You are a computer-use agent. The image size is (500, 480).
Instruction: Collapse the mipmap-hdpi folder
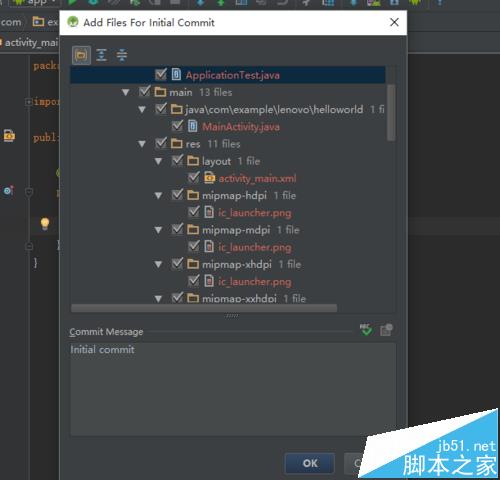[159, 196]
